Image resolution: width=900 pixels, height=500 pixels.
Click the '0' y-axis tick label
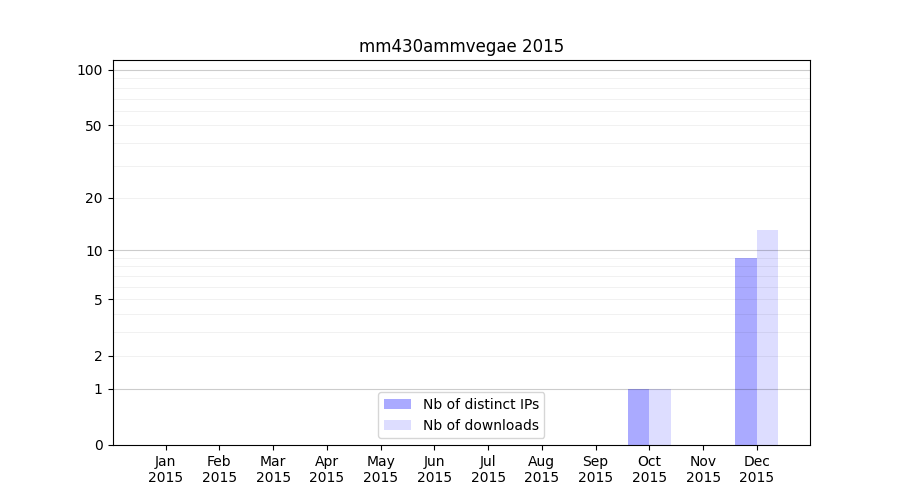pos(98,445)
